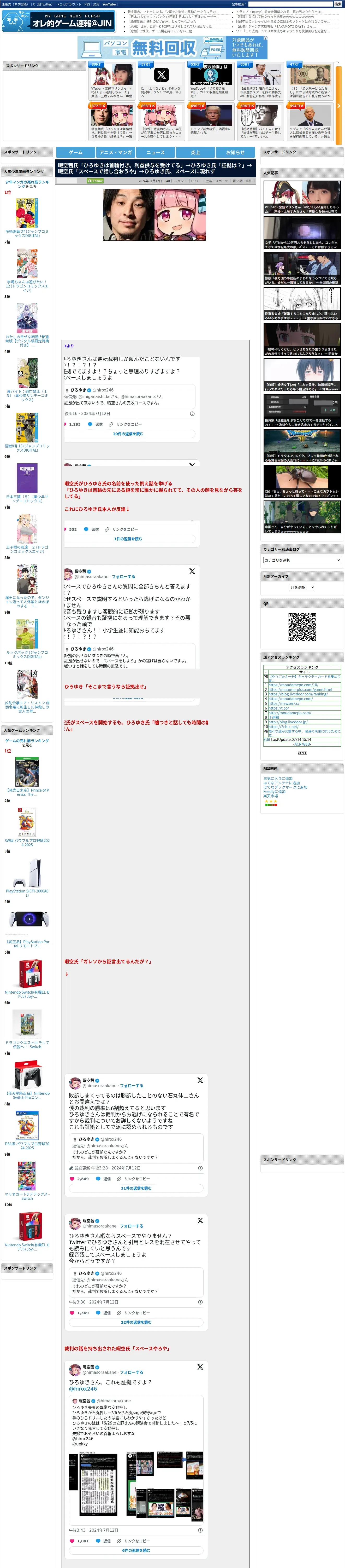This screenshot has height=1568, width=345.
Task: Open 月を選択 archive dropdown
Action: coord(302,587)
